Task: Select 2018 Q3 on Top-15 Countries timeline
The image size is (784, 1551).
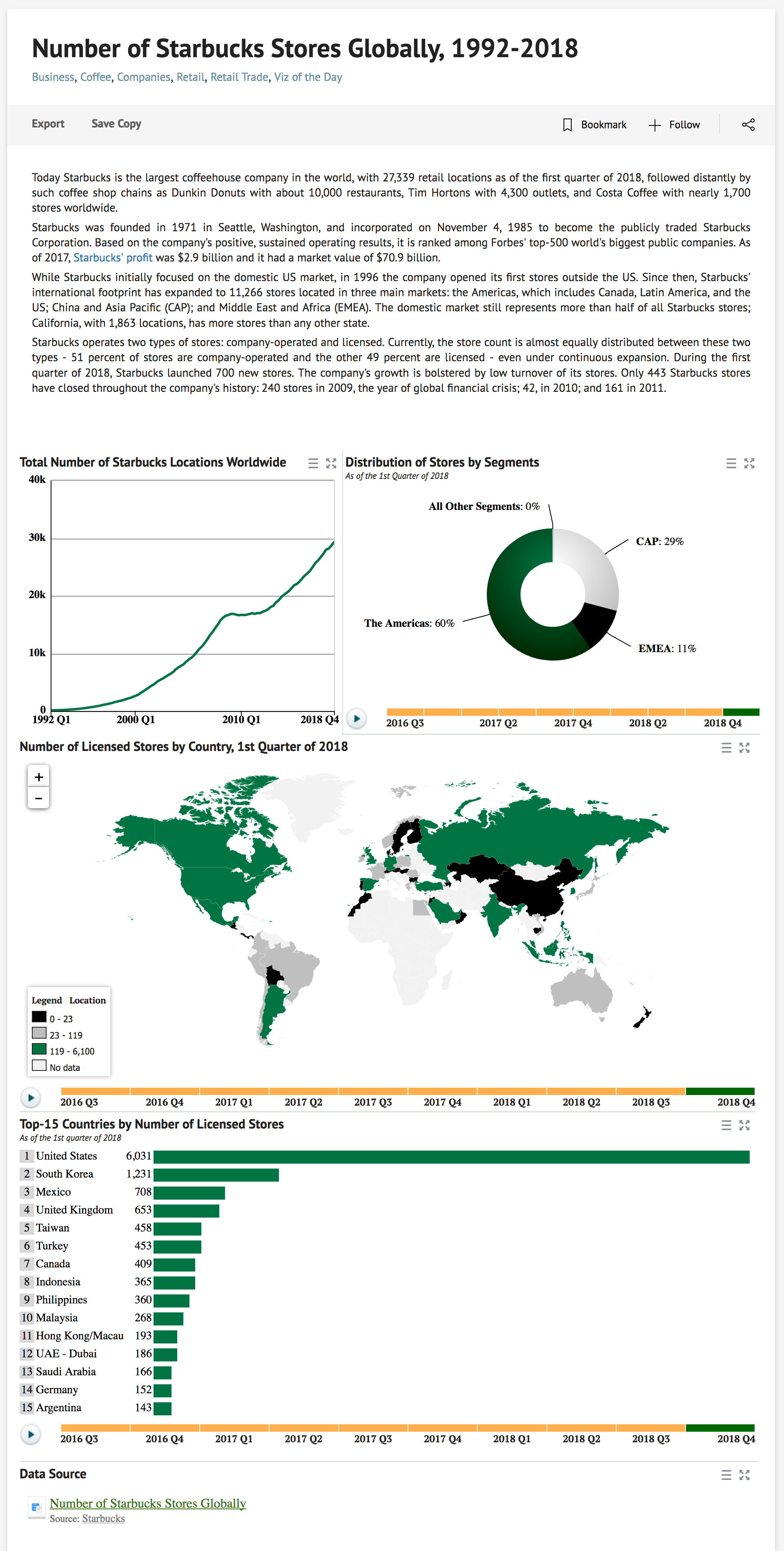Action: point(651,1428)
